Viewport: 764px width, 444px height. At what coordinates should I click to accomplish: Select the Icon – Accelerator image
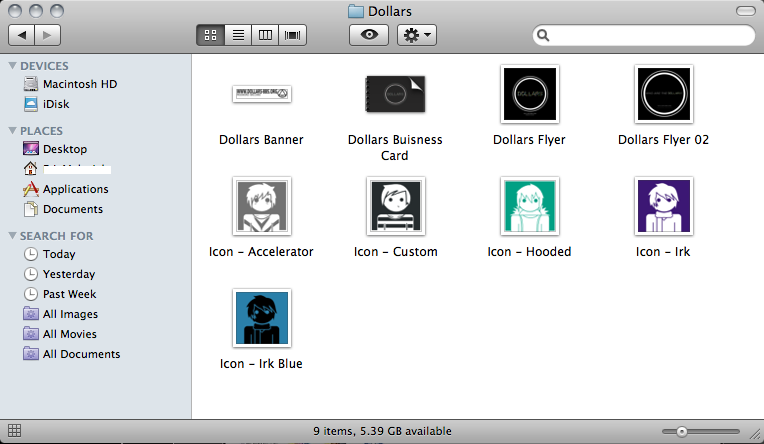tap(262, 206)
